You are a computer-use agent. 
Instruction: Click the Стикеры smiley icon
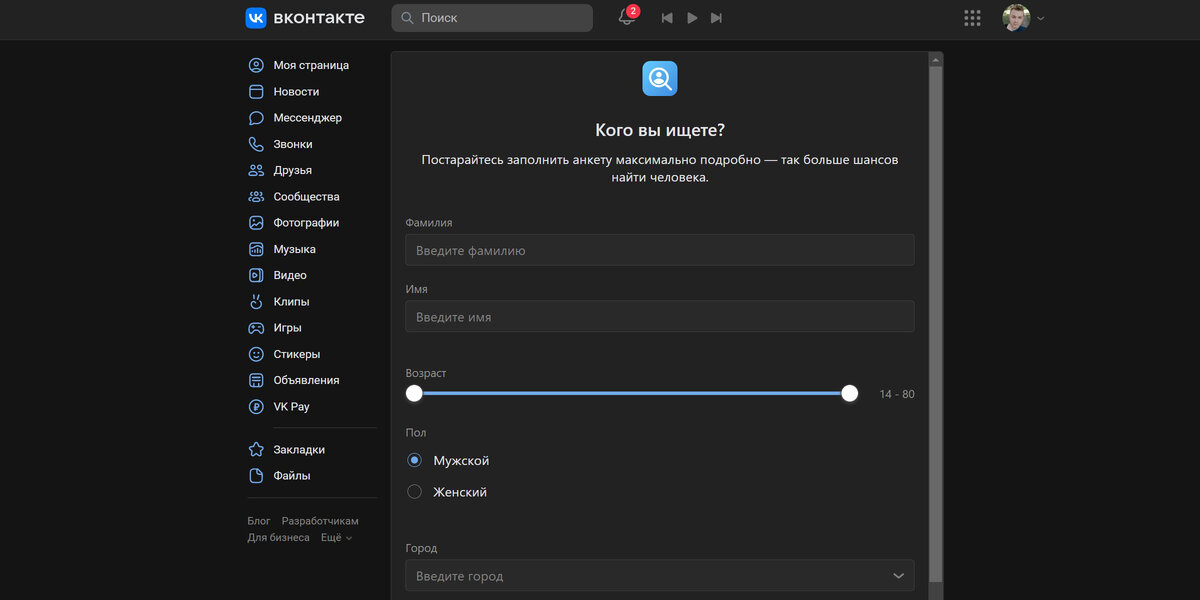pyautogui.click(x=256, y=354)
